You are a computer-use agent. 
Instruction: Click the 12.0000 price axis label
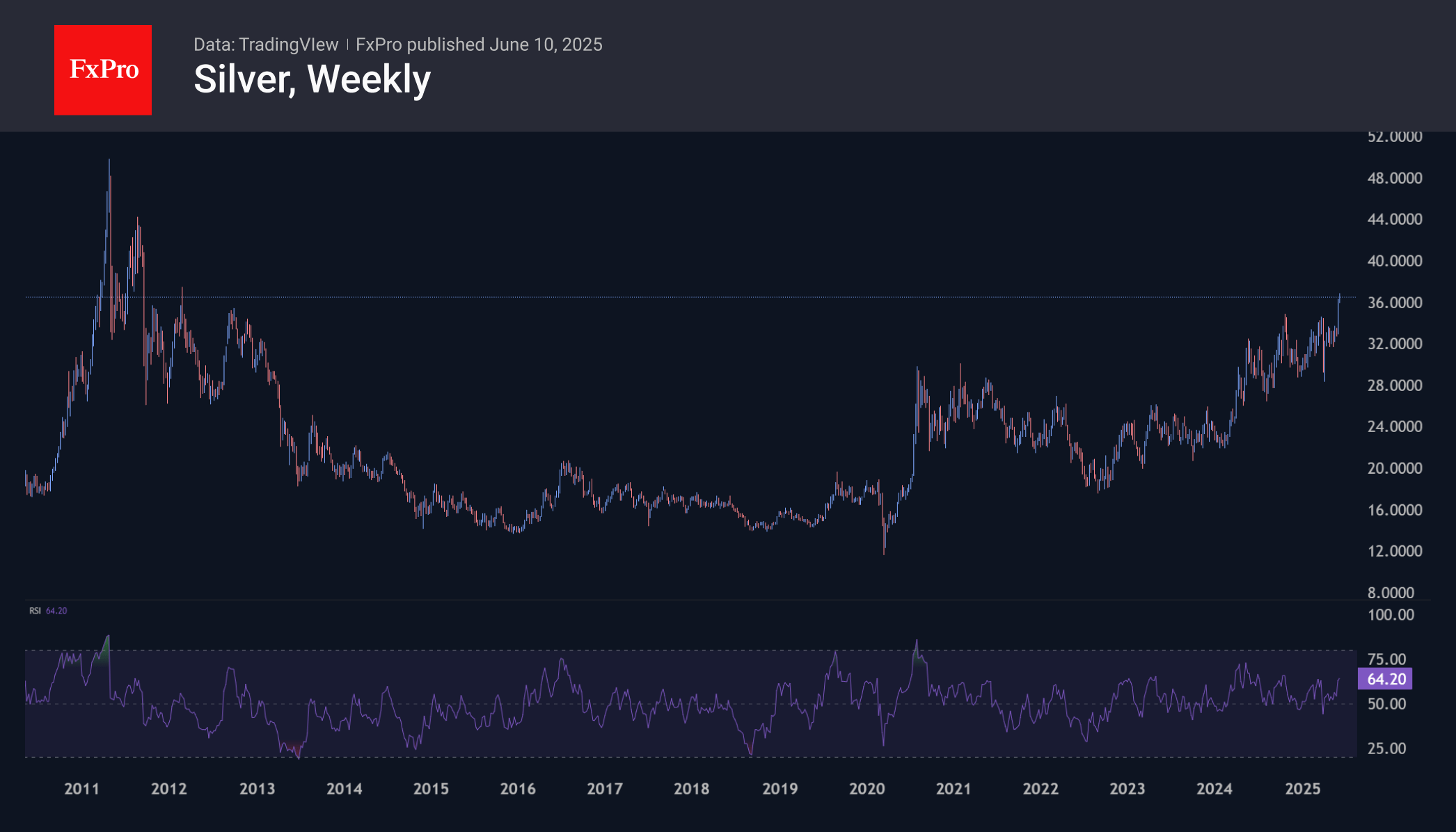click(x=1395, y=551)
